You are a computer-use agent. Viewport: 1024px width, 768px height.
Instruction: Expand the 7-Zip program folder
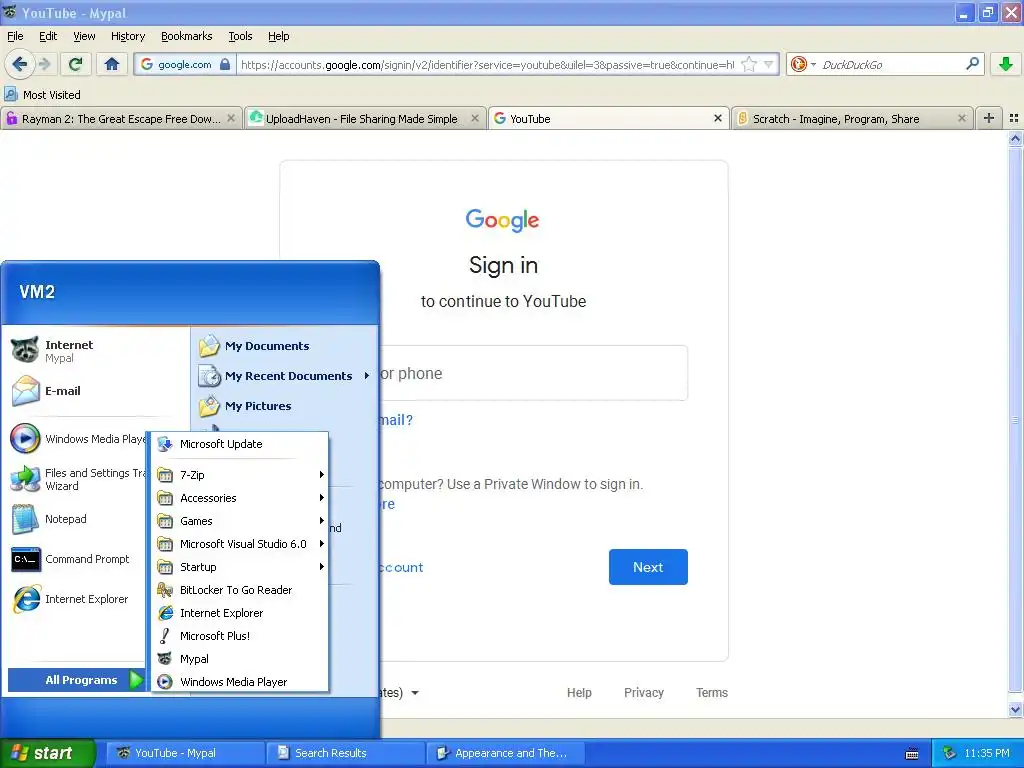click(240, 475)
